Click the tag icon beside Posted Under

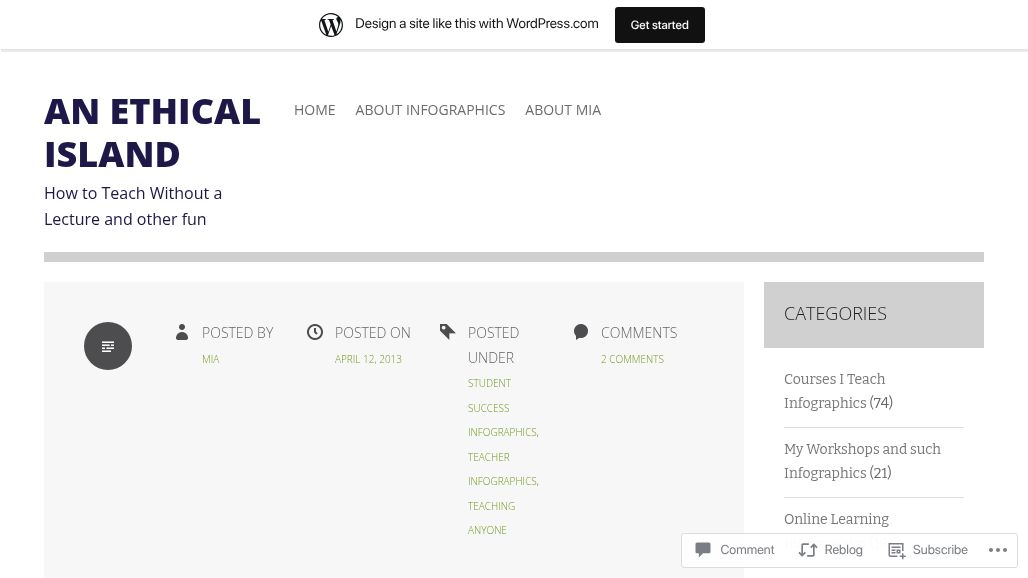tap(448, 332)
